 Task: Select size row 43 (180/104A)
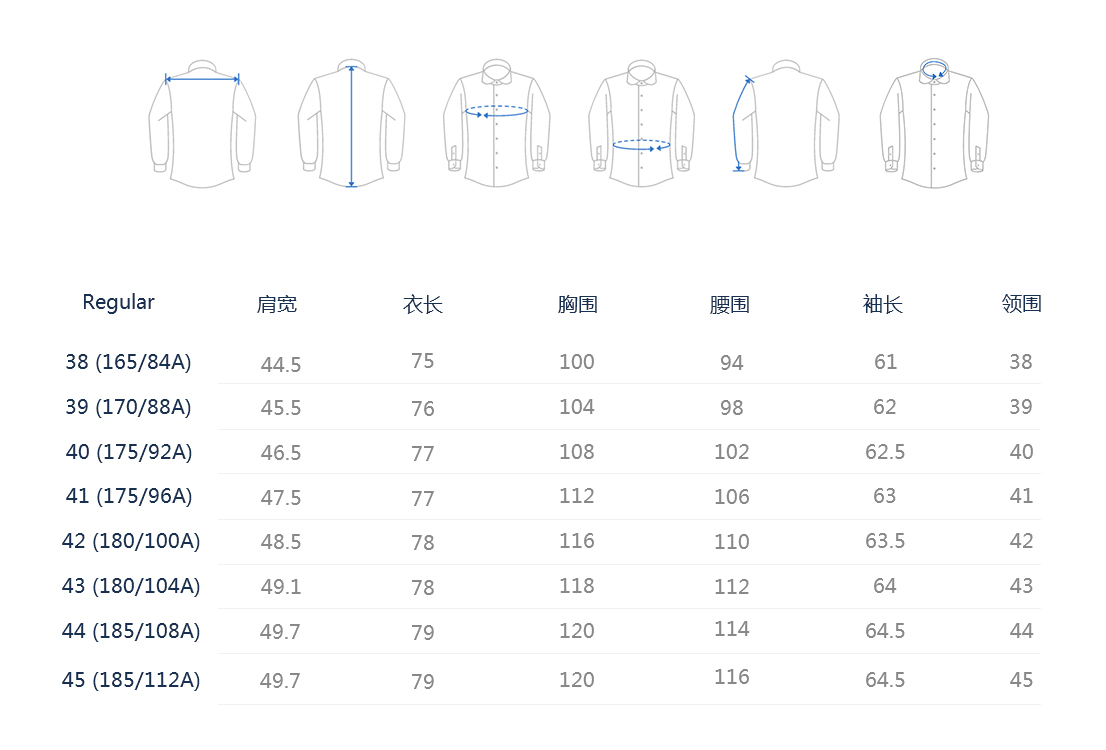[131, 586]
